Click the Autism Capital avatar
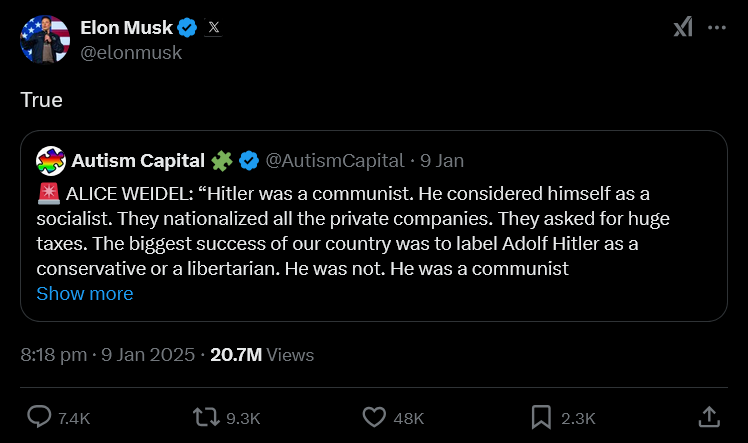 coord(50,160)
